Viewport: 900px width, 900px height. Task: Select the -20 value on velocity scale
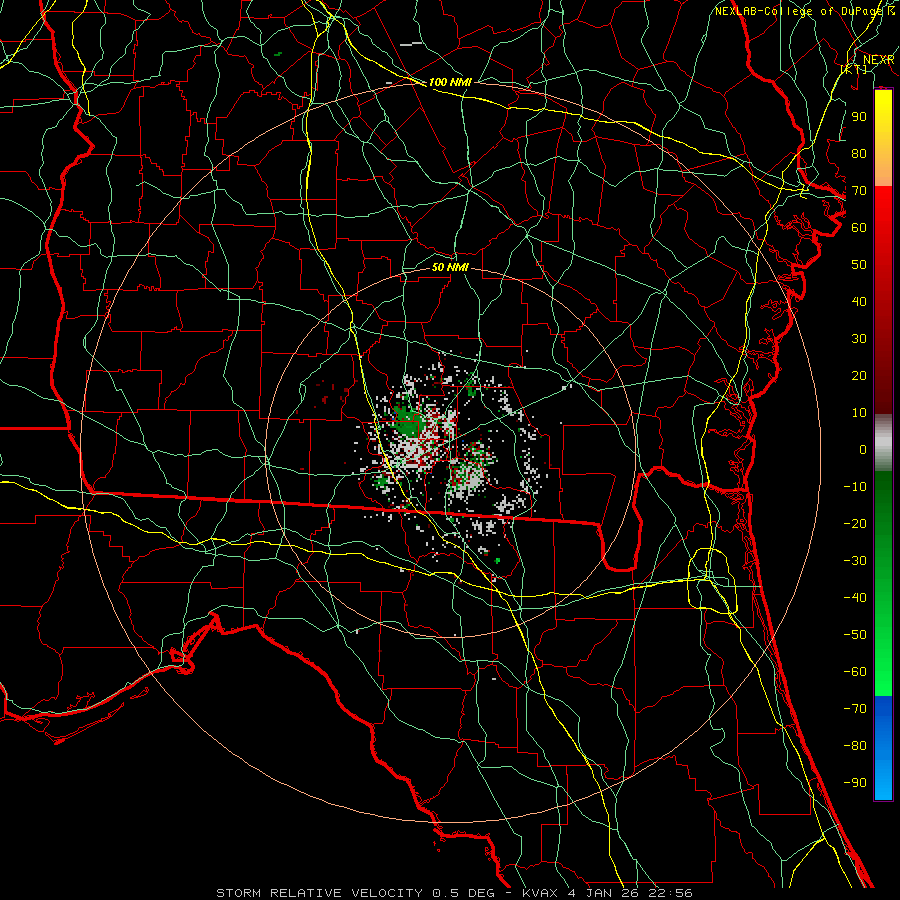pos(855,523)
